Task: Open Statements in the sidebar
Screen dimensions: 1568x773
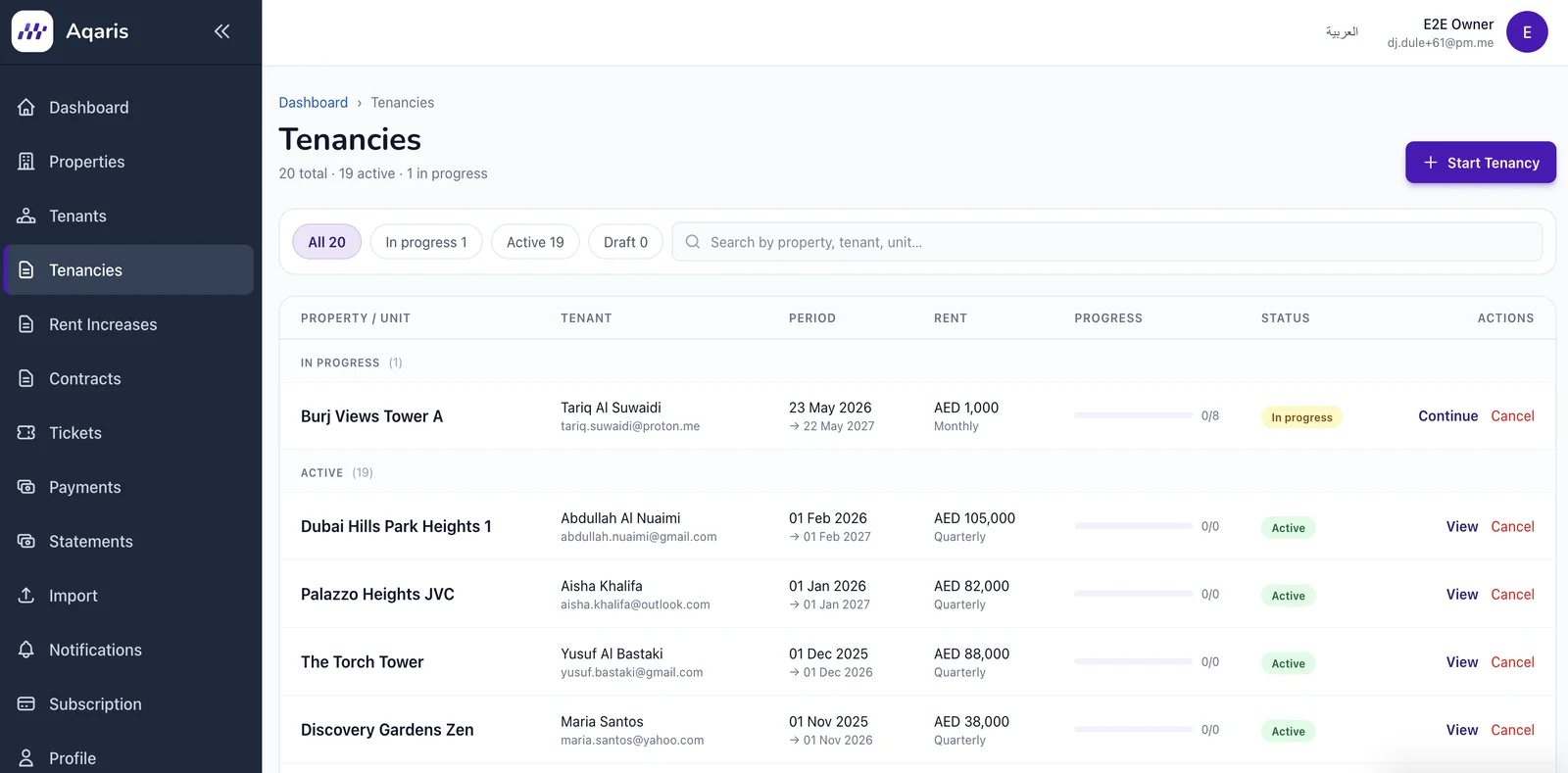Action: [x=128, y=541]
